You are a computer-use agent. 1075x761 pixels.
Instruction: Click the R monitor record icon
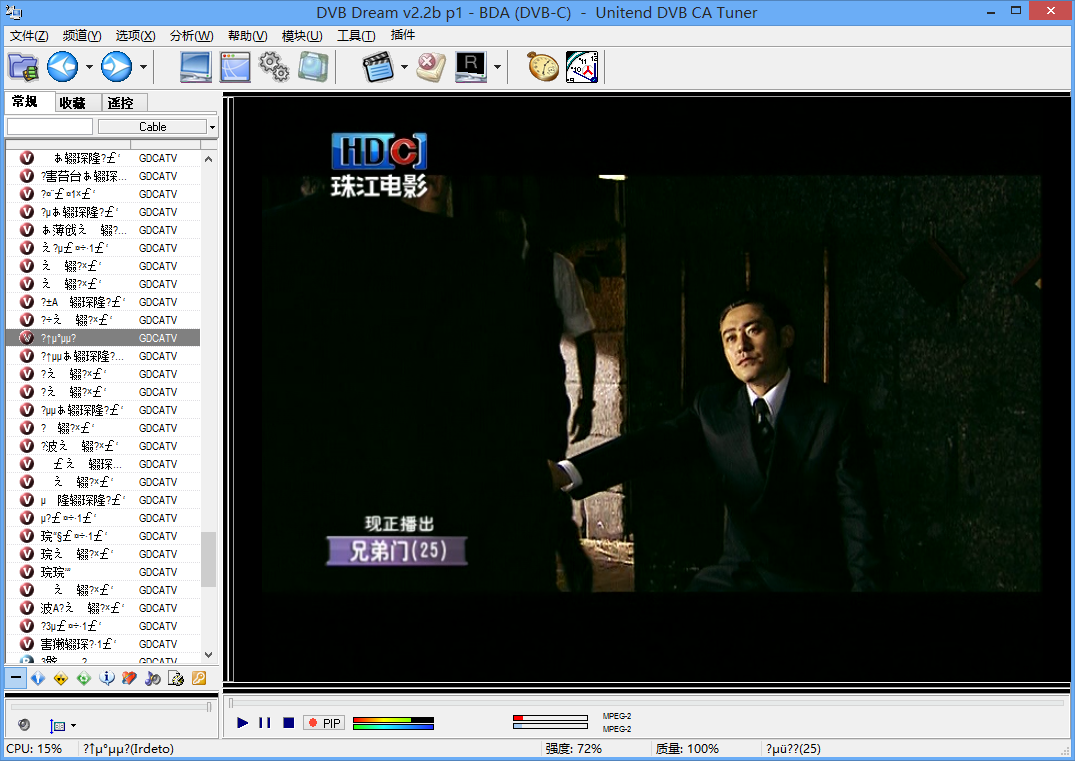[471, 67]
